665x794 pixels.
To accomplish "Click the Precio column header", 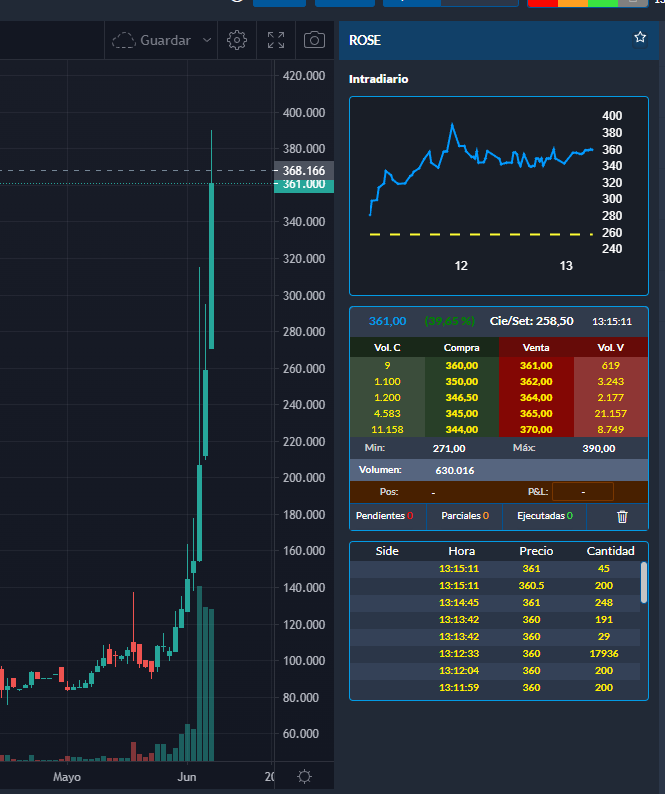I will (x=536, y=551).
